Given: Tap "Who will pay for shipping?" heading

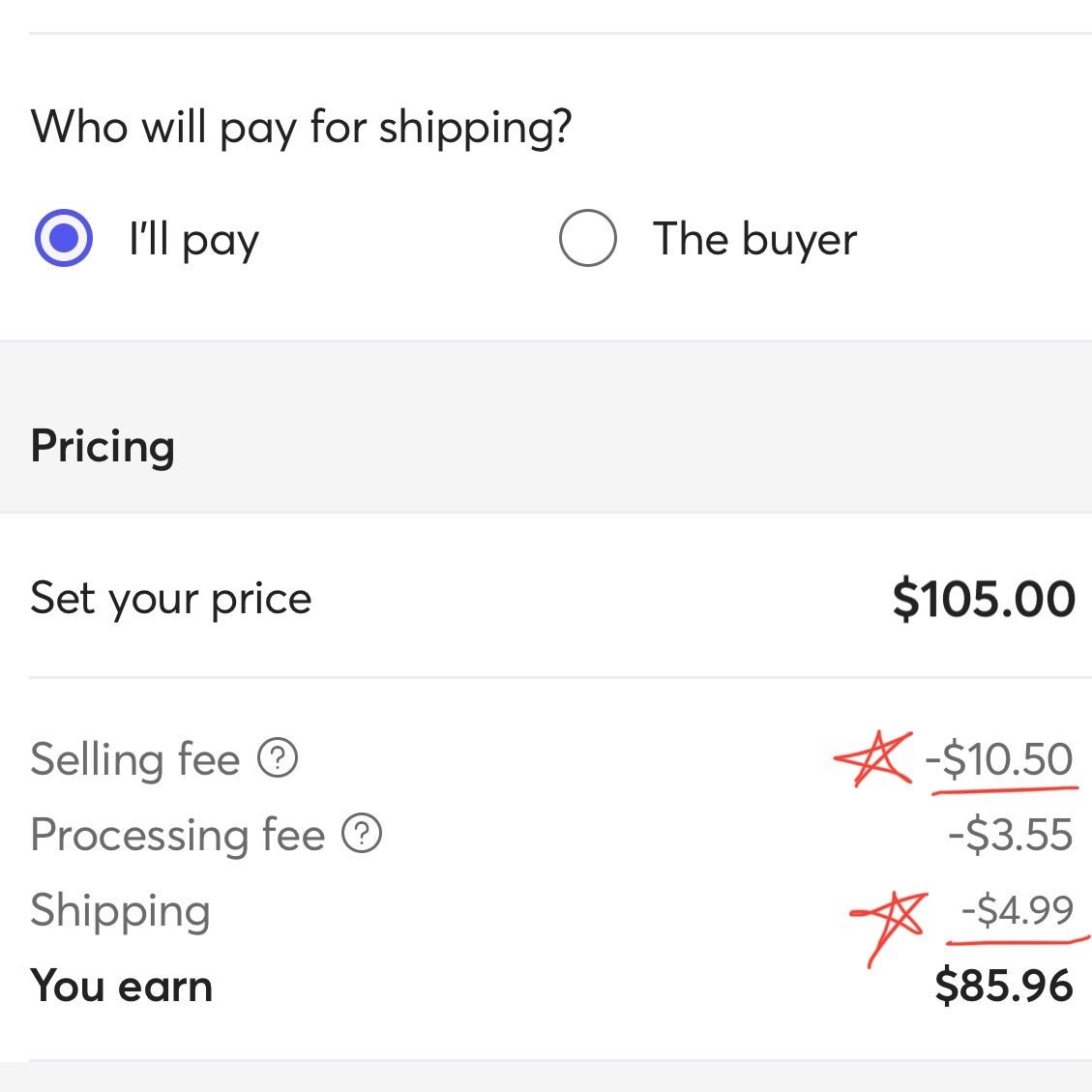Looking at the screenshot, I should coord(301,129).
